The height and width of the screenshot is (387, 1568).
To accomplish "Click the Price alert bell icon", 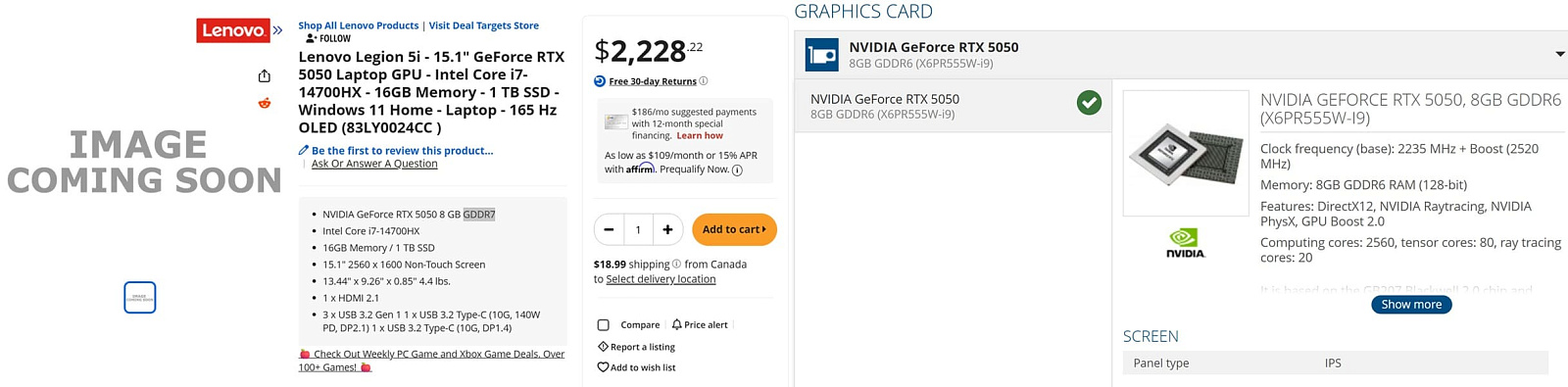I will (x=676, y=324).
